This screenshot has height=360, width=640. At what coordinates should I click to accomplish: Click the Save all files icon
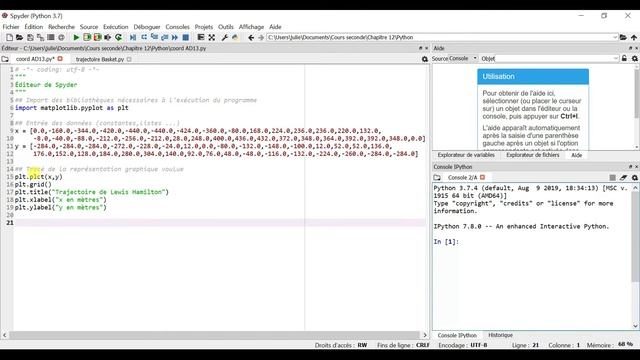(x=40, y=38)
